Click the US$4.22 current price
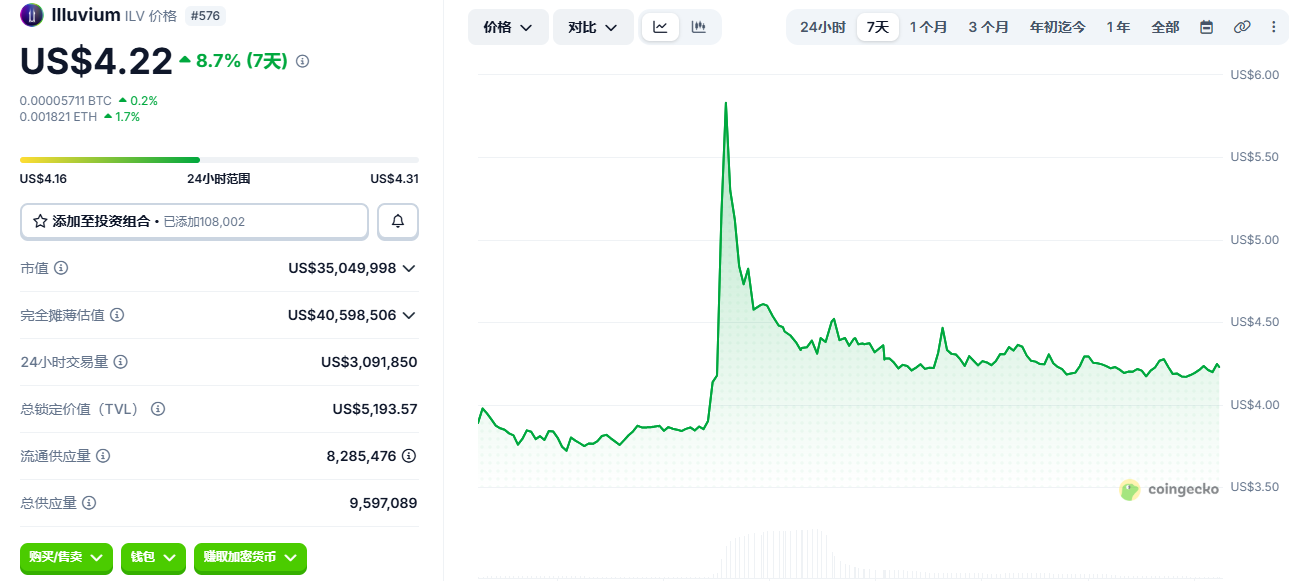 click(97, 61)
